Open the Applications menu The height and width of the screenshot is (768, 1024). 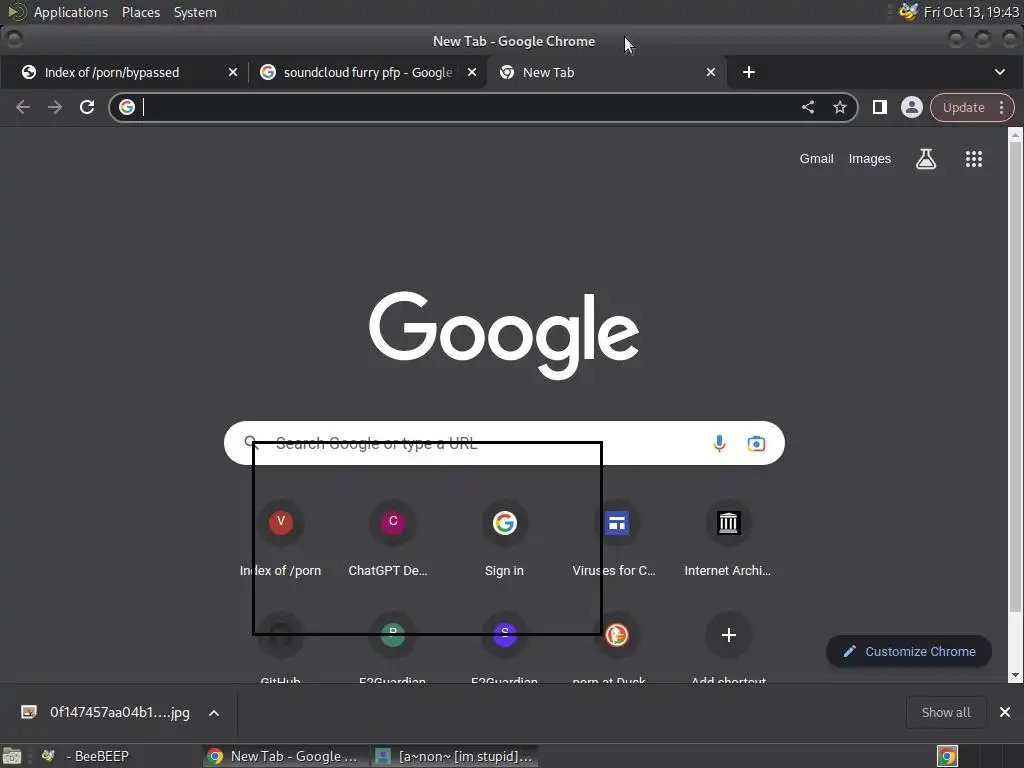(71, 12)
